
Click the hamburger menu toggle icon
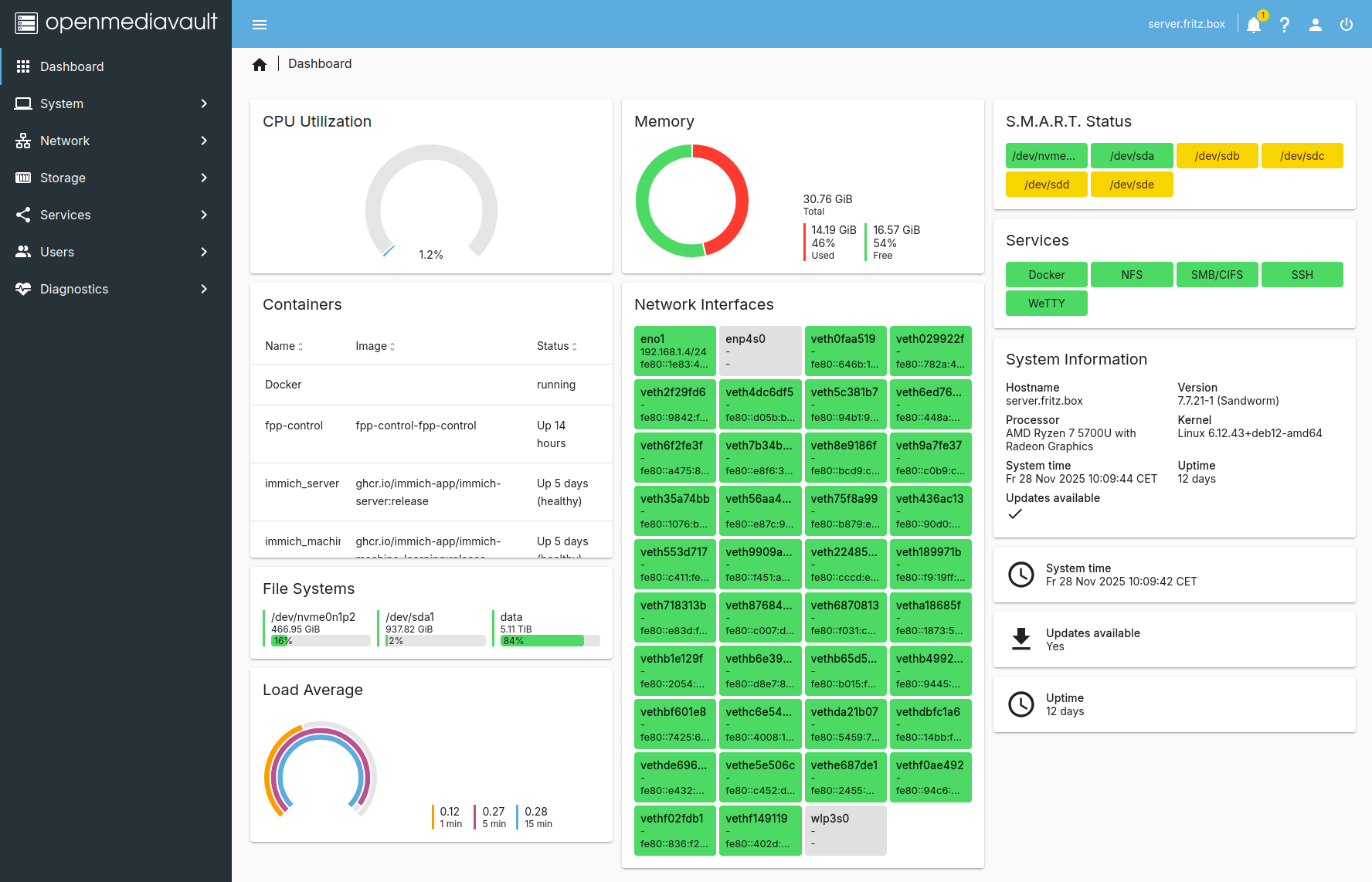[x=260, y=25]
